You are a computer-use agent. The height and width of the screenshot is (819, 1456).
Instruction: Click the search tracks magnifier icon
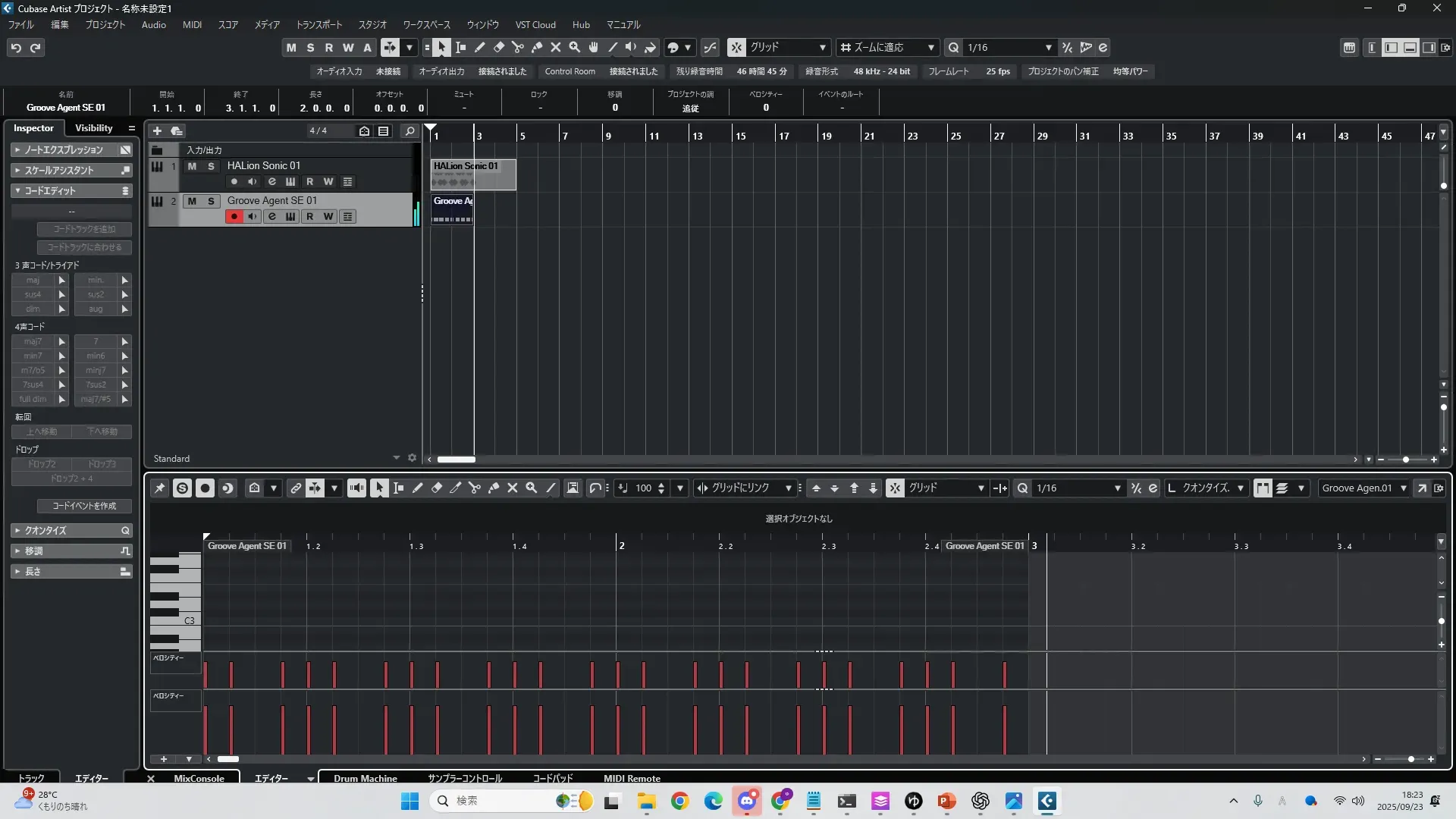pos(409,130)
